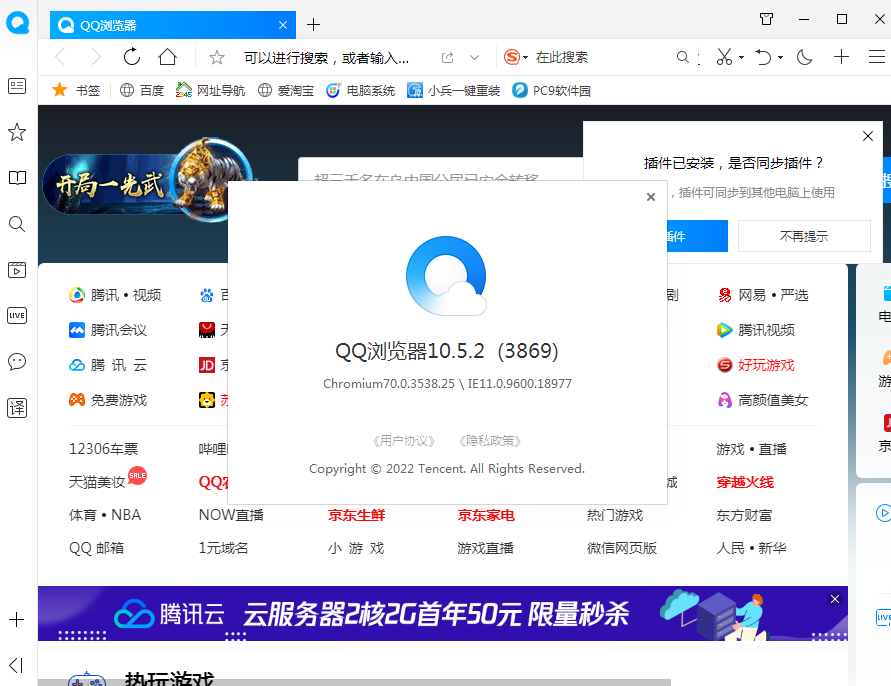Open the 书签 bookmarks item
The image size is (891, 686).
point(76,90)
